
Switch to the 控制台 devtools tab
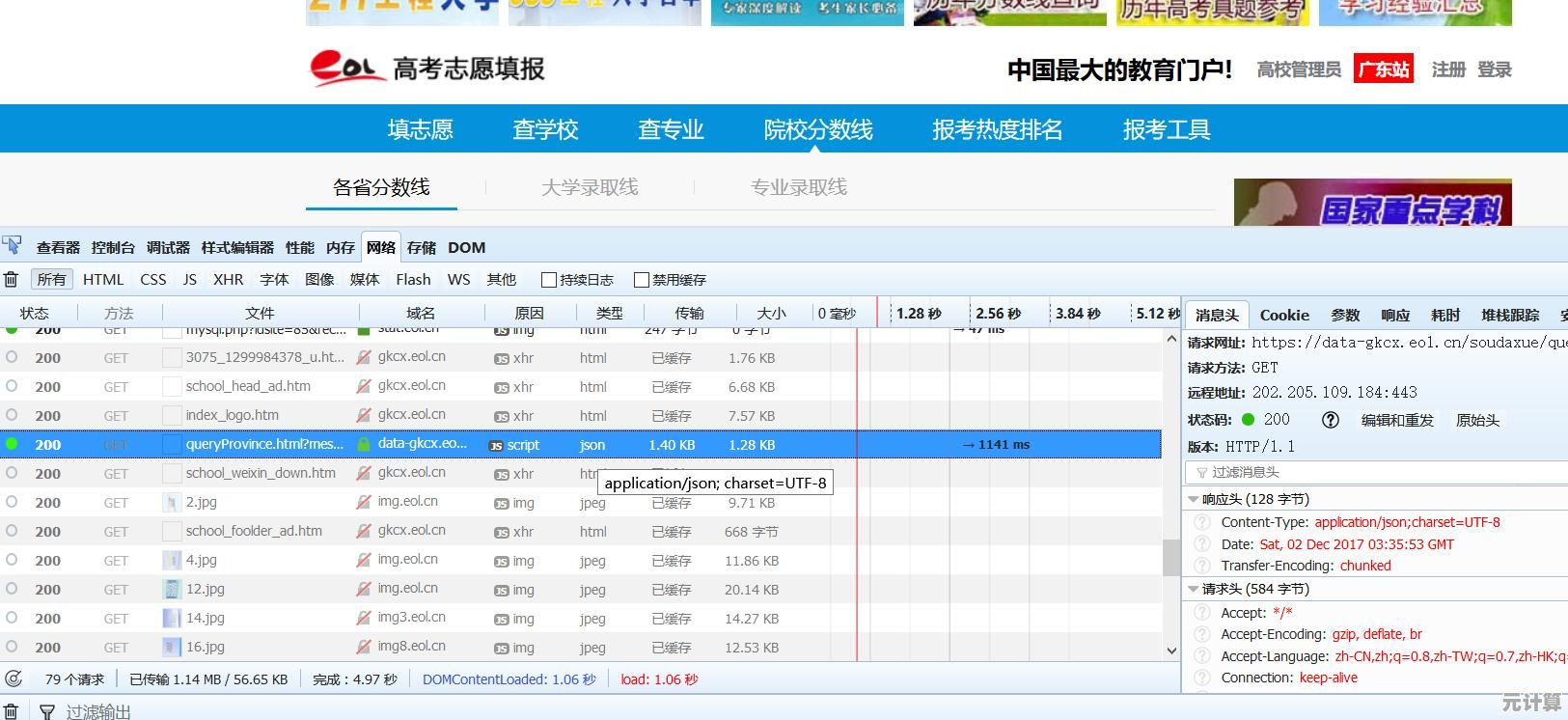[x=113, y=247]
